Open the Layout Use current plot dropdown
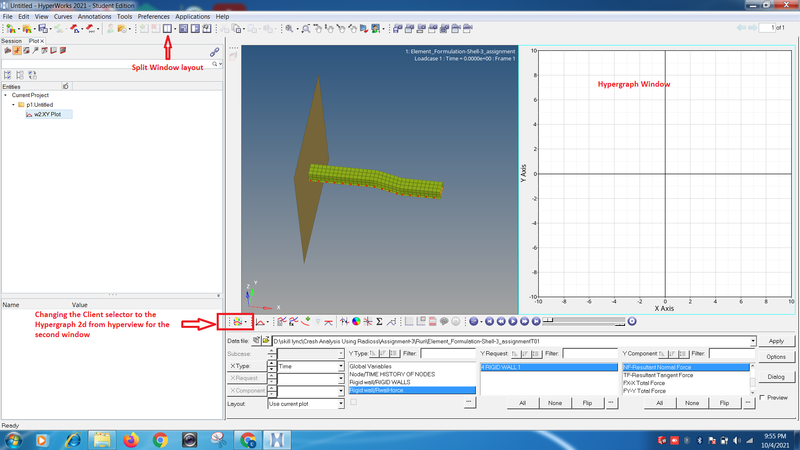The width and height of the screenshot is (800, 450). (341, 404)
